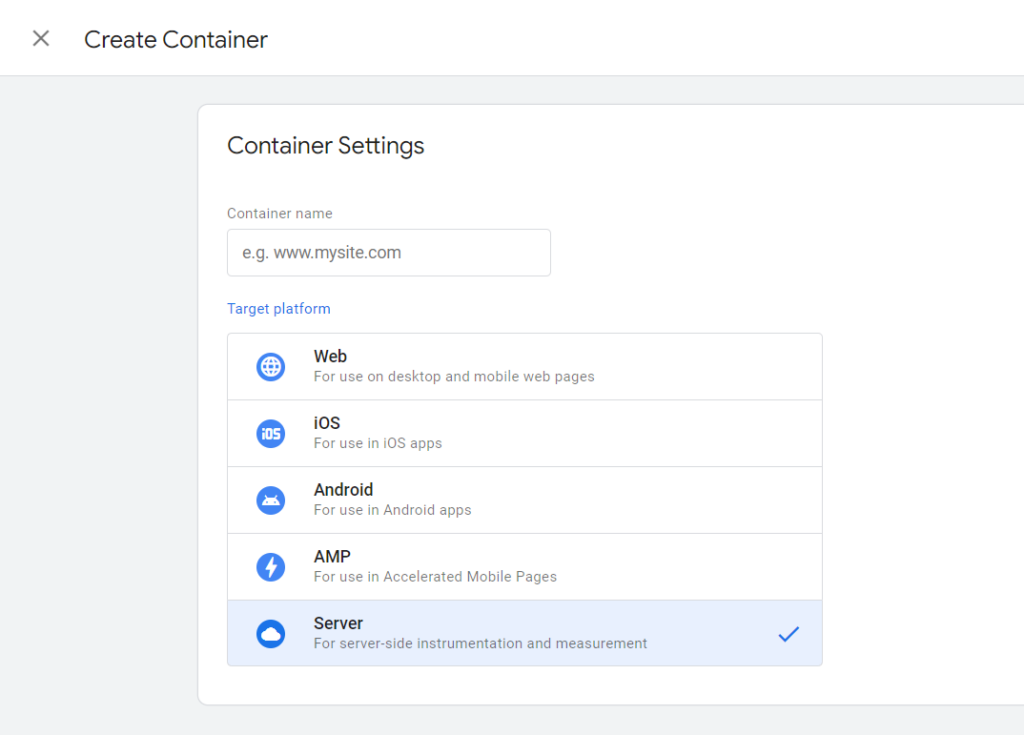Image resolution: width=1024 pixels, height=735 pixels.
Task: Select the Server platform title
Action: pyautogui.click(x=338, y=623)
